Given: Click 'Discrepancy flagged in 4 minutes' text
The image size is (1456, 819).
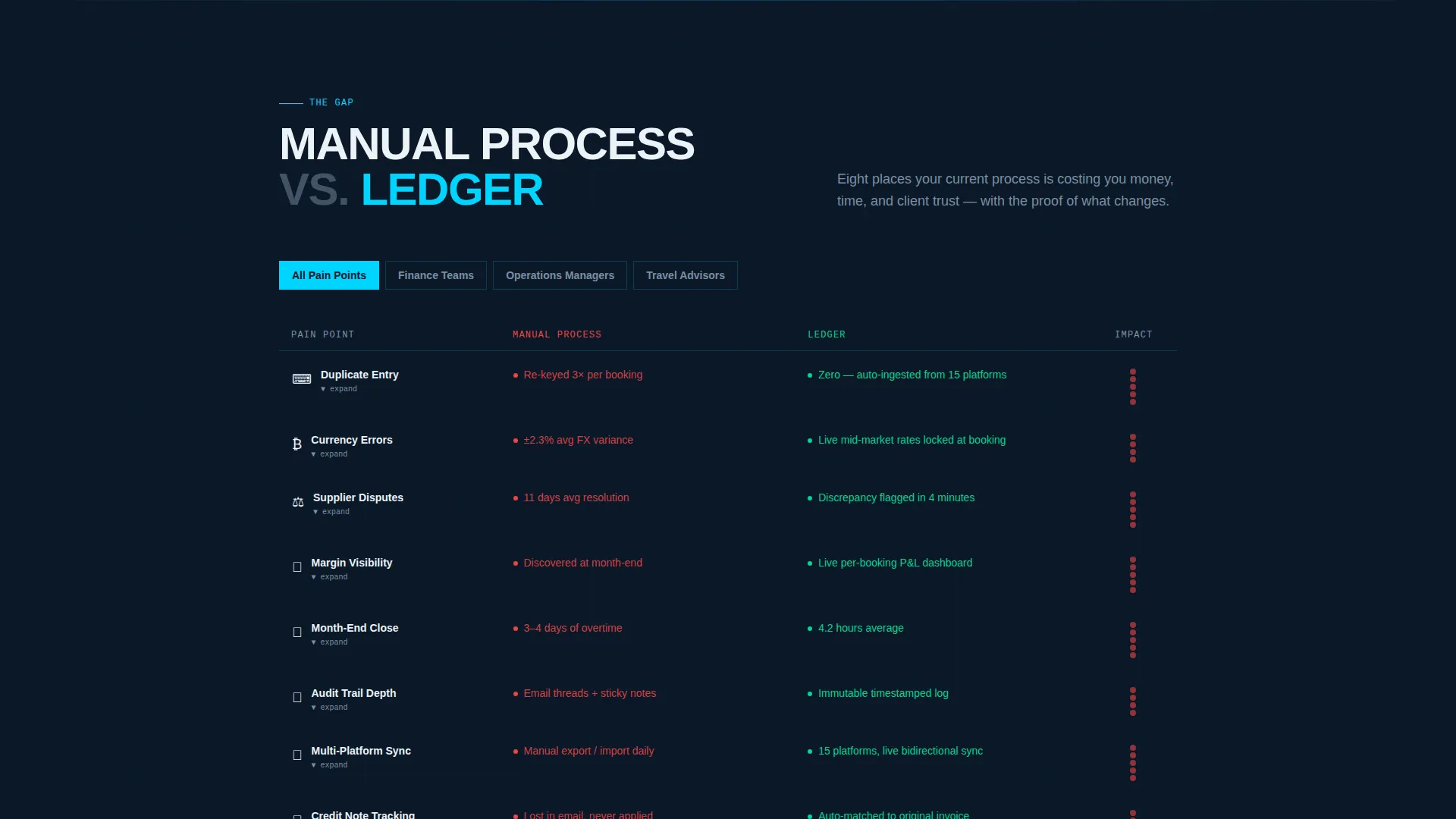Looking at the screenshot, I should coord(896,497).
